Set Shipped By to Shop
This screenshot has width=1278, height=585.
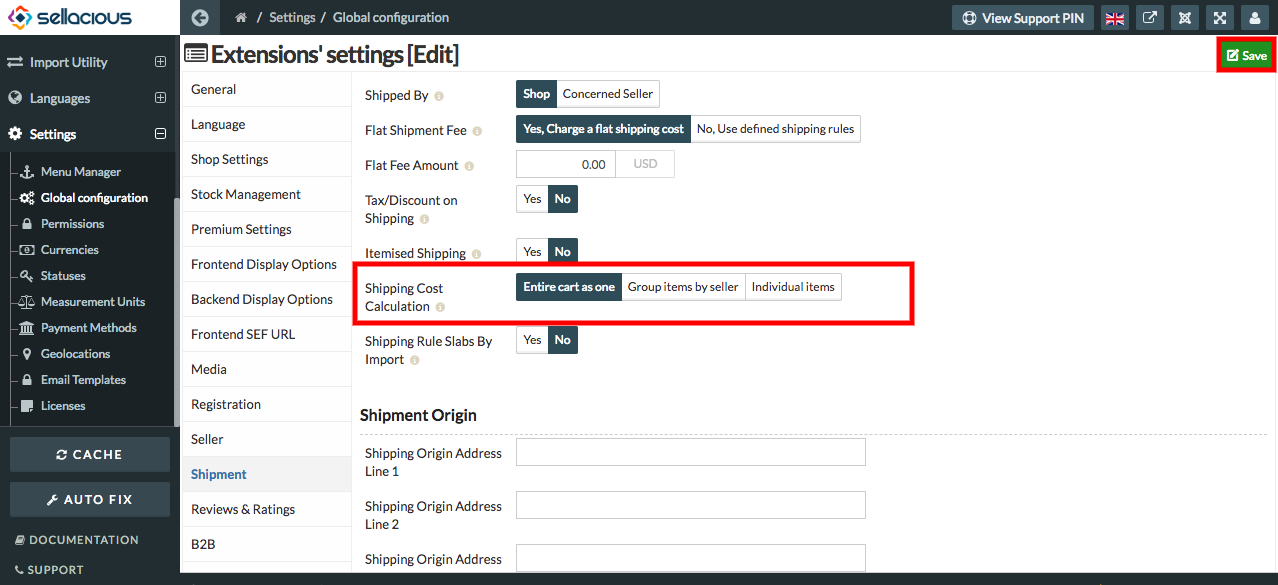click(536, 94)
